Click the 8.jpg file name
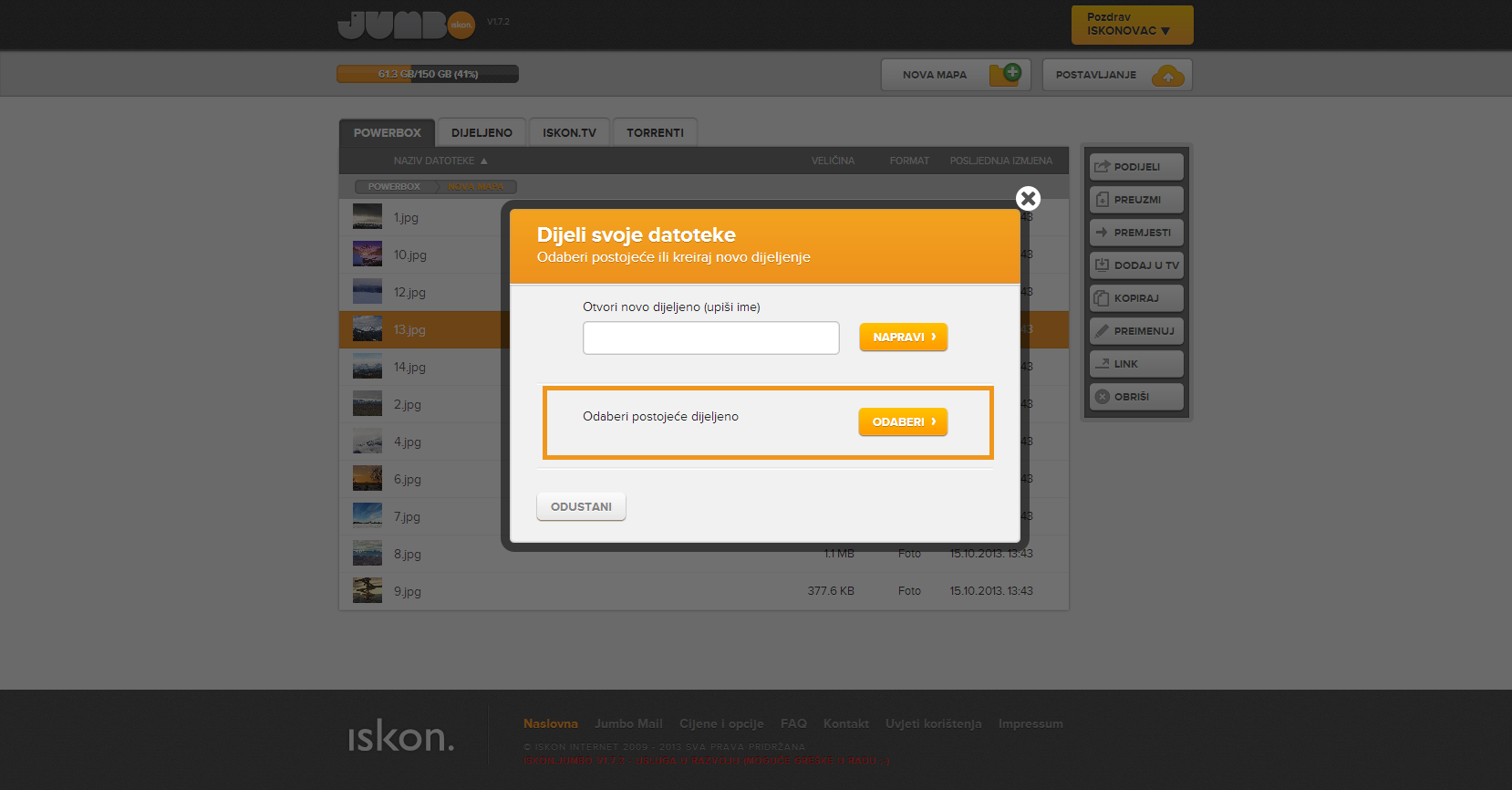The image size is (1512, 790). click(x=408, y=554)
